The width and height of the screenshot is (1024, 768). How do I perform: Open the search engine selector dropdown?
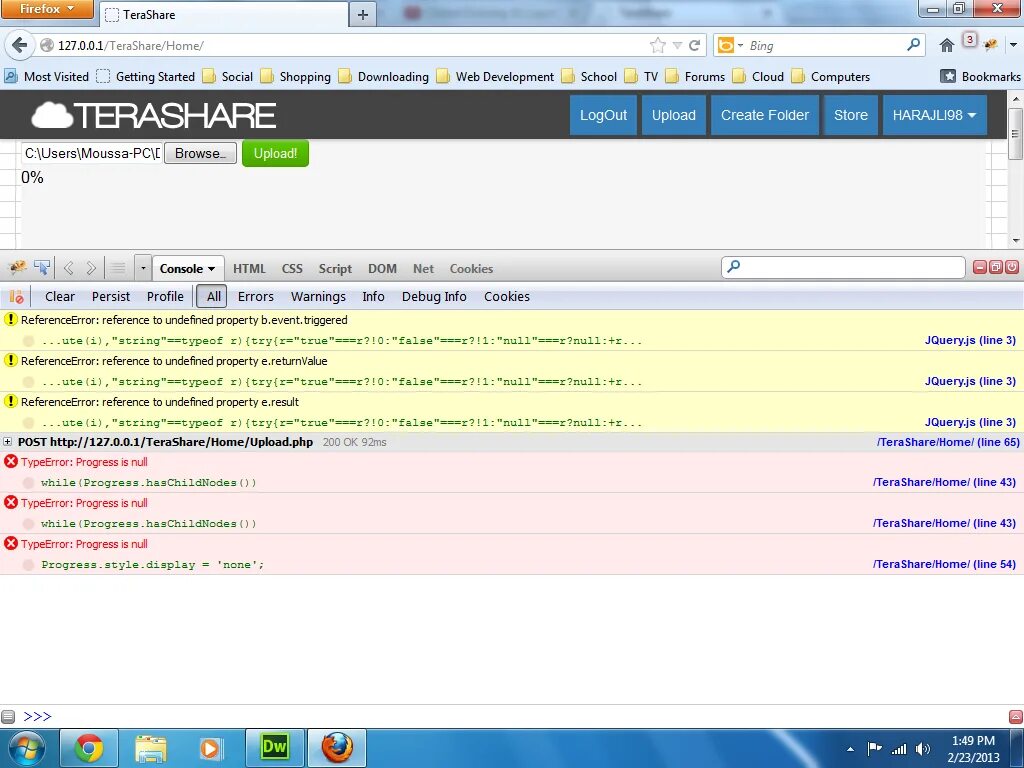pyautogui.click(x=741, y=45)
